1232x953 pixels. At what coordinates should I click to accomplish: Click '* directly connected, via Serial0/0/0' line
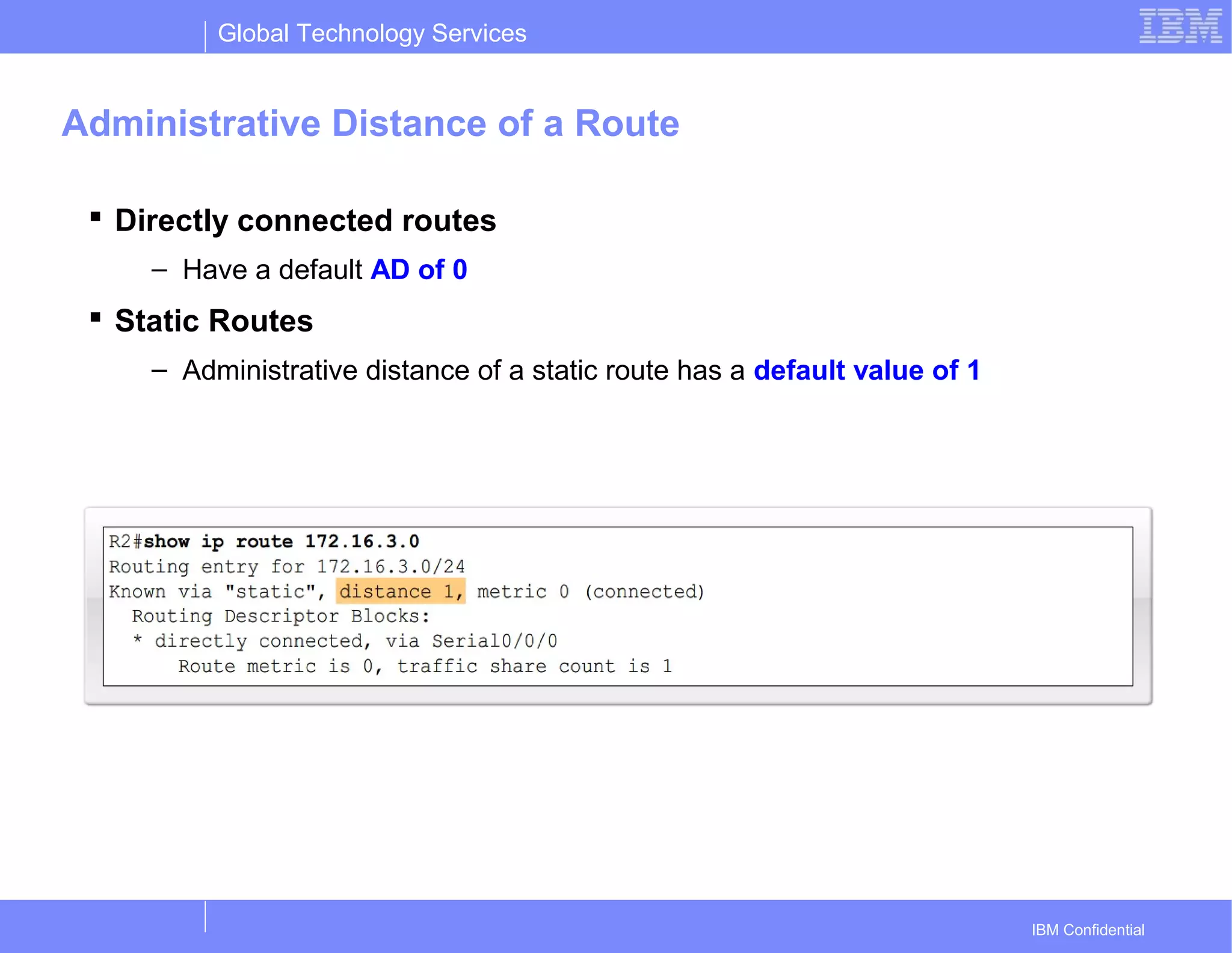(345, 641)
